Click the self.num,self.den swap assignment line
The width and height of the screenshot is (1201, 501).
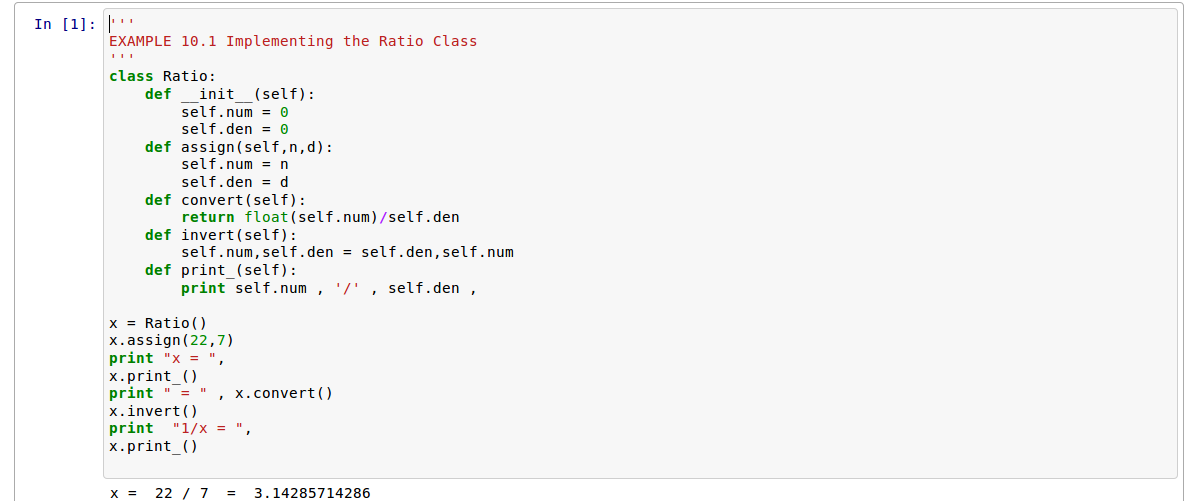point(347,252)
